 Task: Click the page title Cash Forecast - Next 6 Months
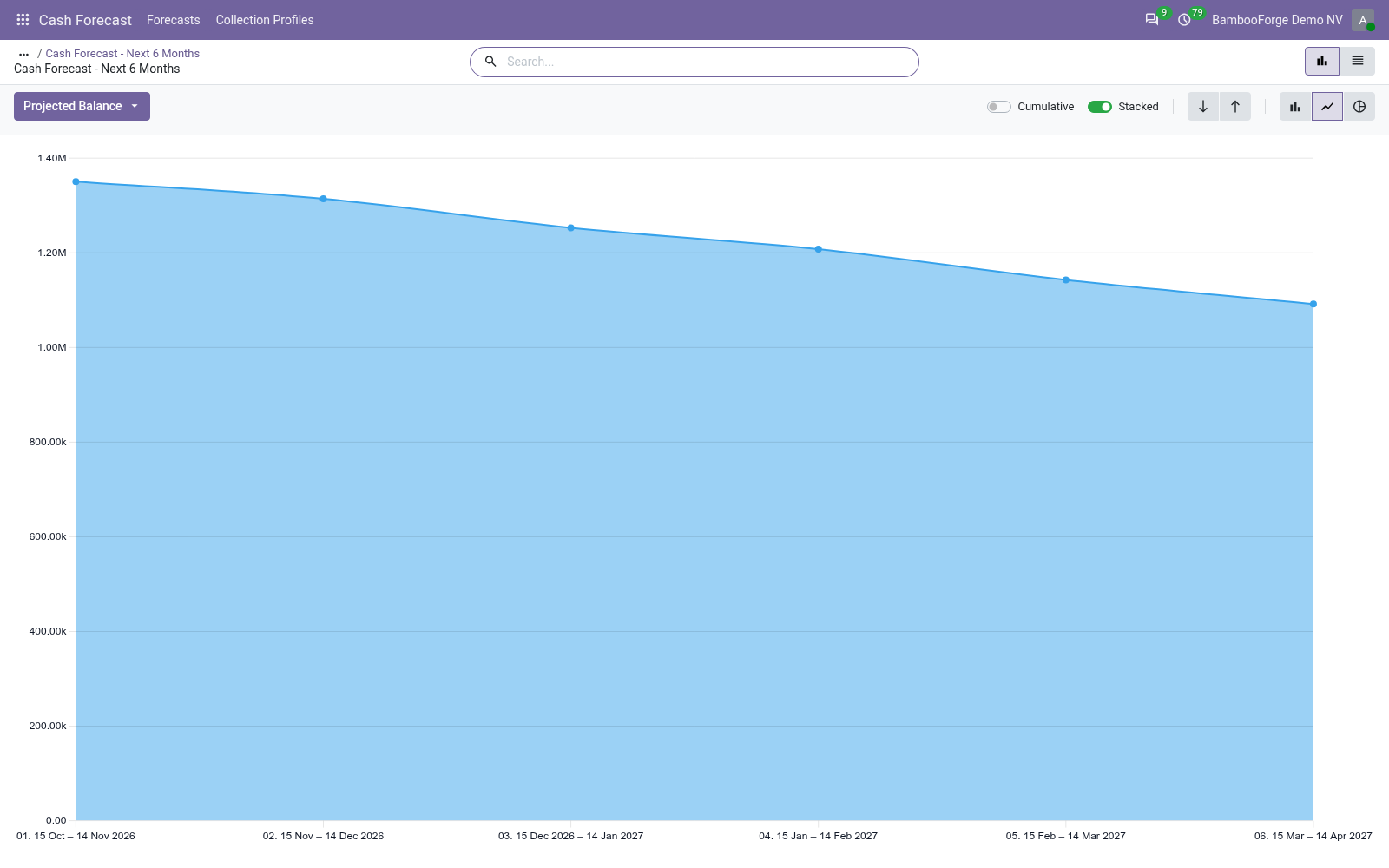click(x=97, y=69)
